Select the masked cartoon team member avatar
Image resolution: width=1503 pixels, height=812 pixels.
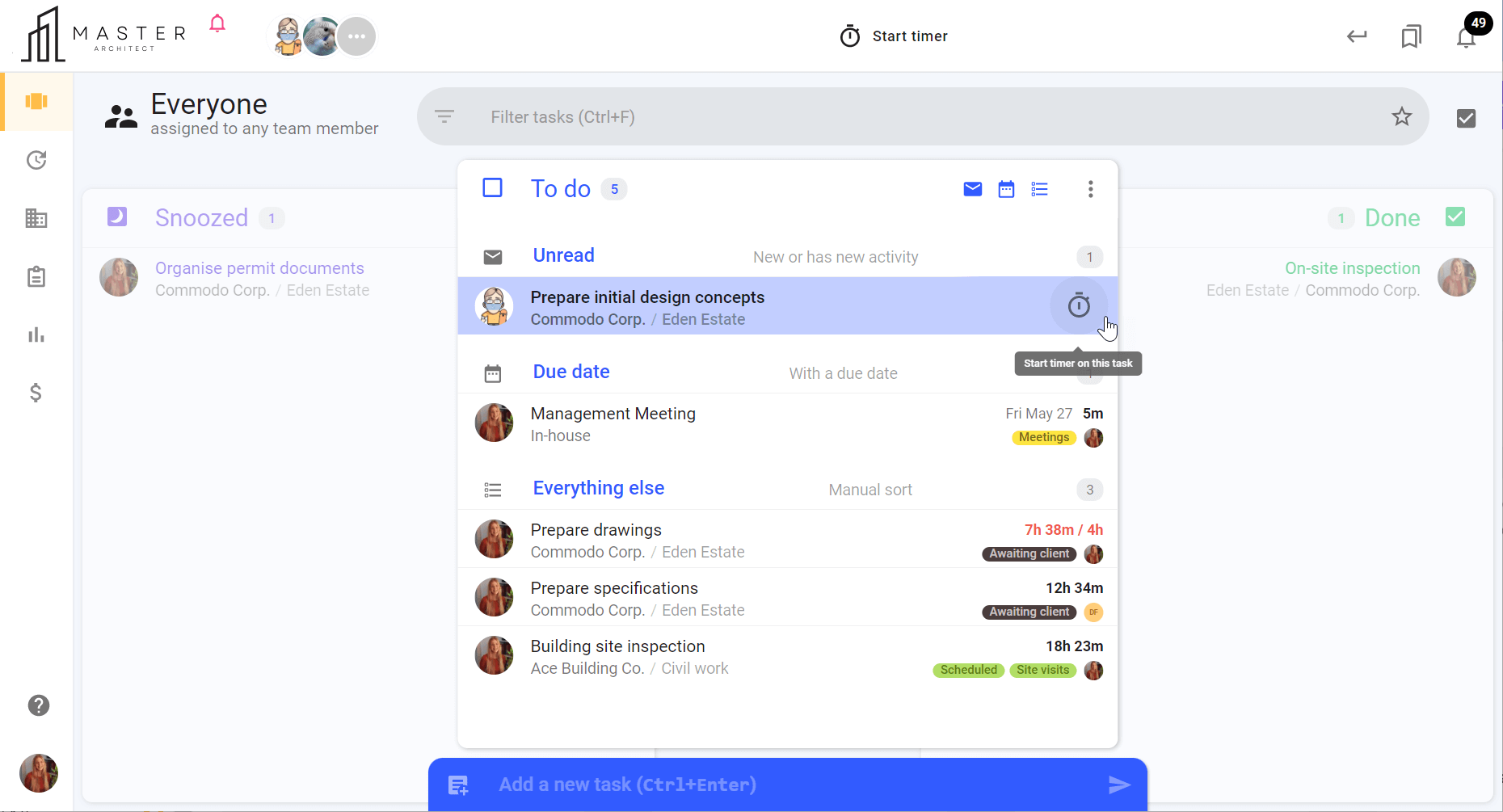pos(288,36)
